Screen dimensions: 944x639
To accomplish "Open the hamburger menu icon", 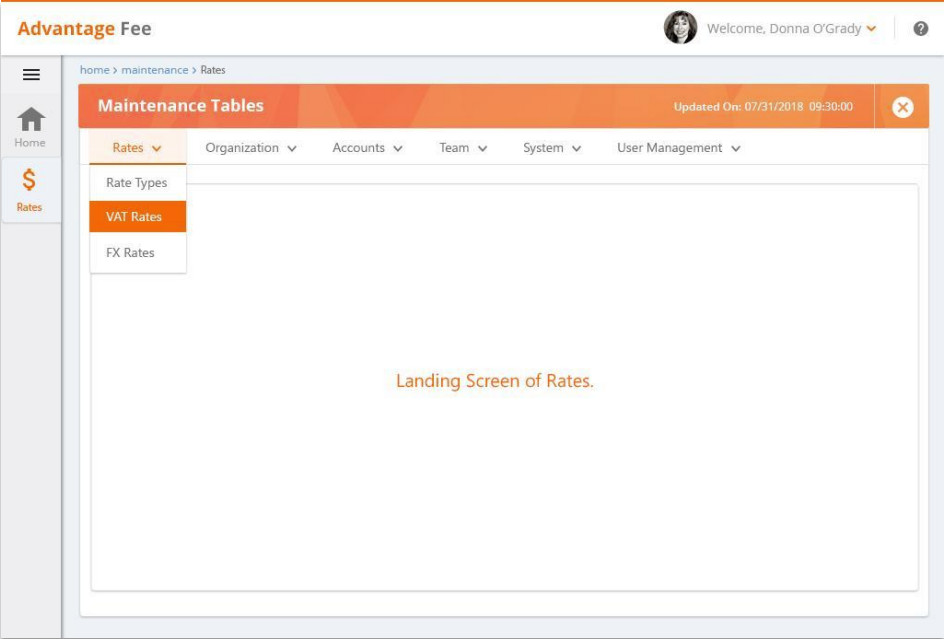I will pyautogui.click(x=31, y=75).
